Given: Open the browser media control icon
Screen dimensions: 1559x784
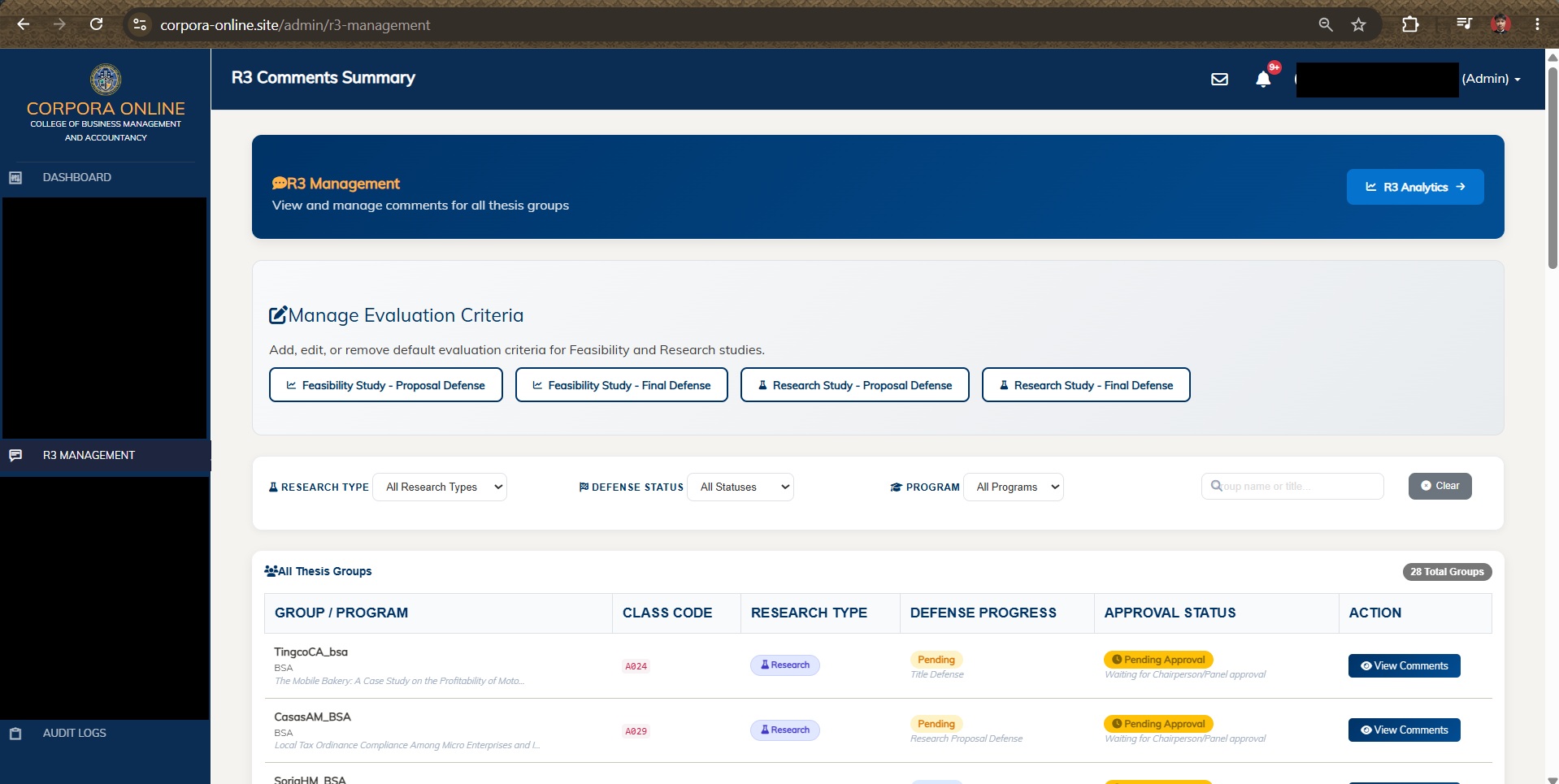Looking at the screenshot, I should (1464, 24).
